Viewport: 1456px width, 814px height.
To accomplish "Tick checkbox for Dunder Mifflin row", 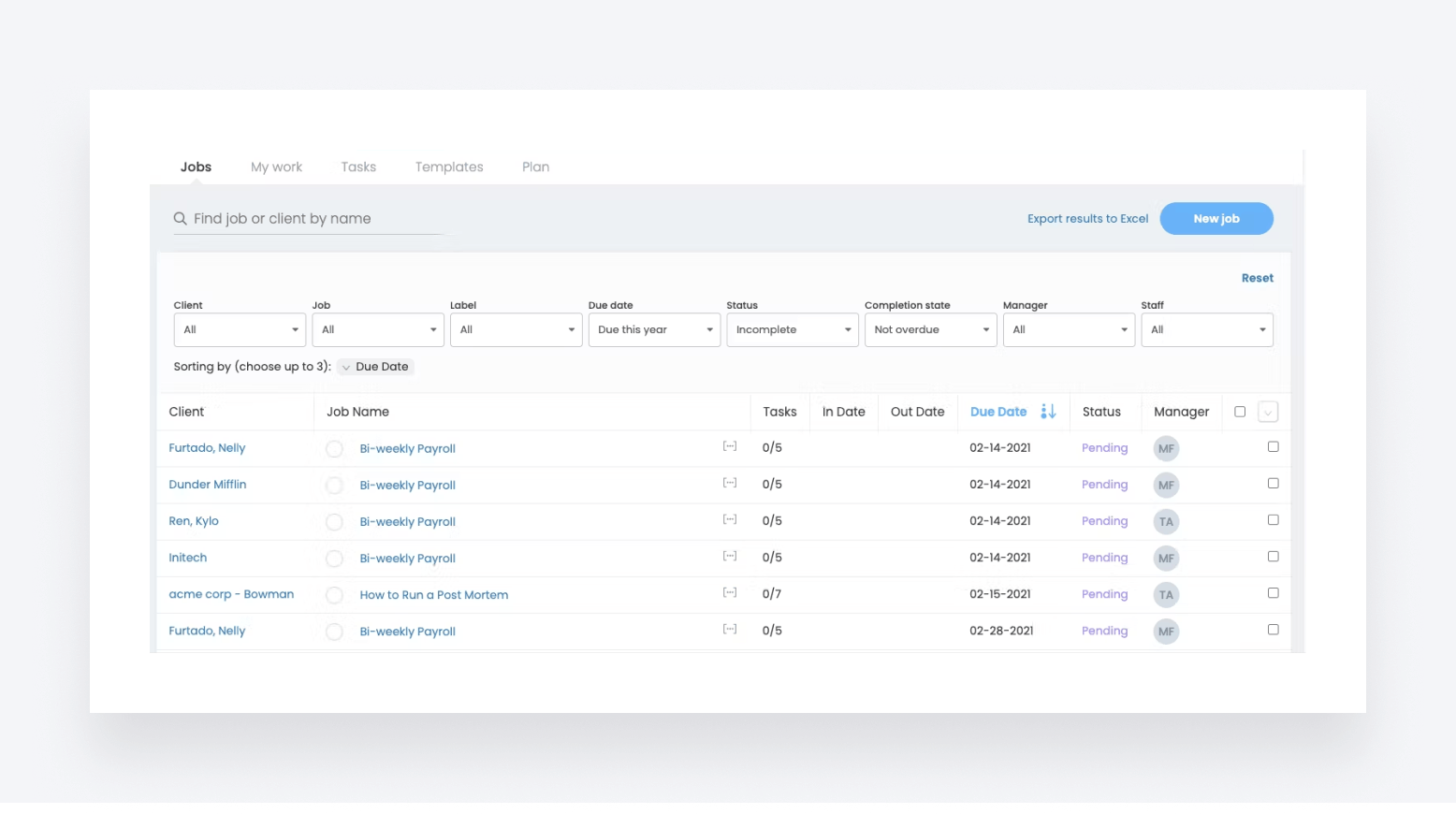I will (x=1273, y=484).
